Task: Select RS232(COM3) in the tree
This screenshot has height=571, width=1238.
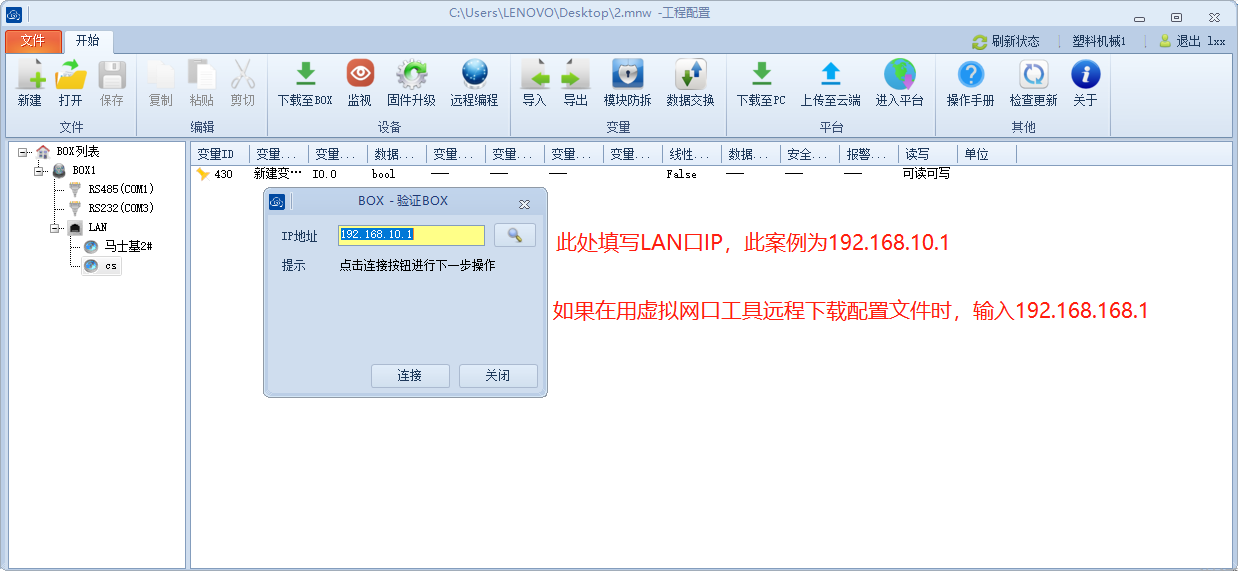Action: tap(121, 208)
